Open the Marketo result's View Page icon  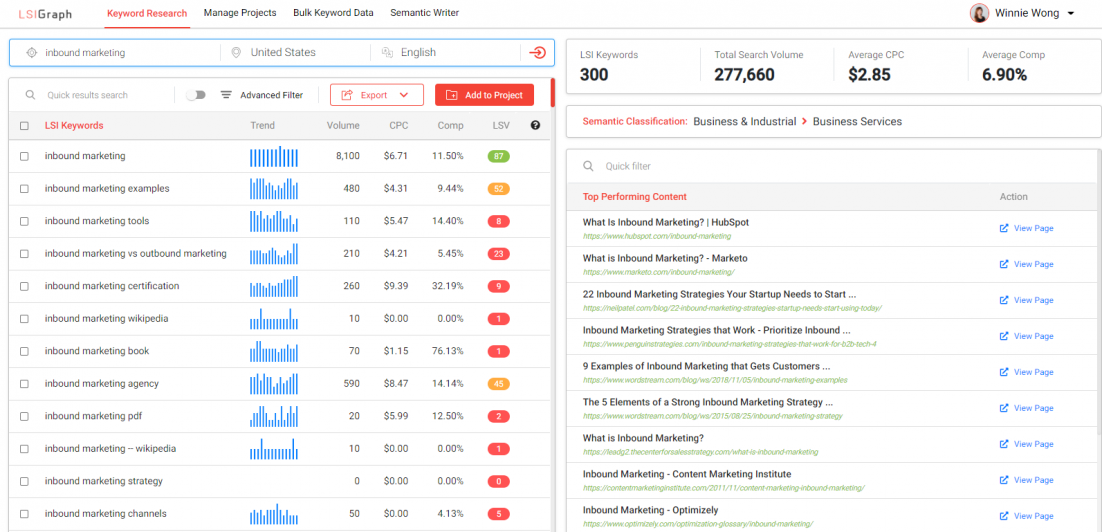[x=1004, y=264]
